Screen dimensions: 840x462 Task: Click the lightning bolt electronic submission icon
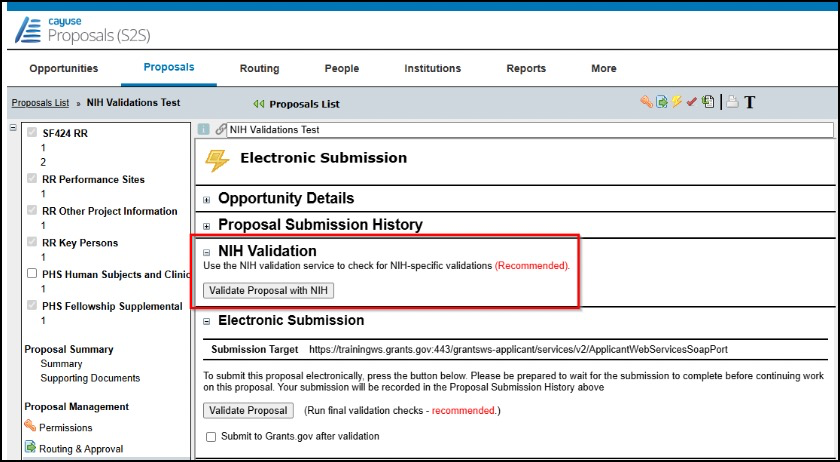(675, 102)
